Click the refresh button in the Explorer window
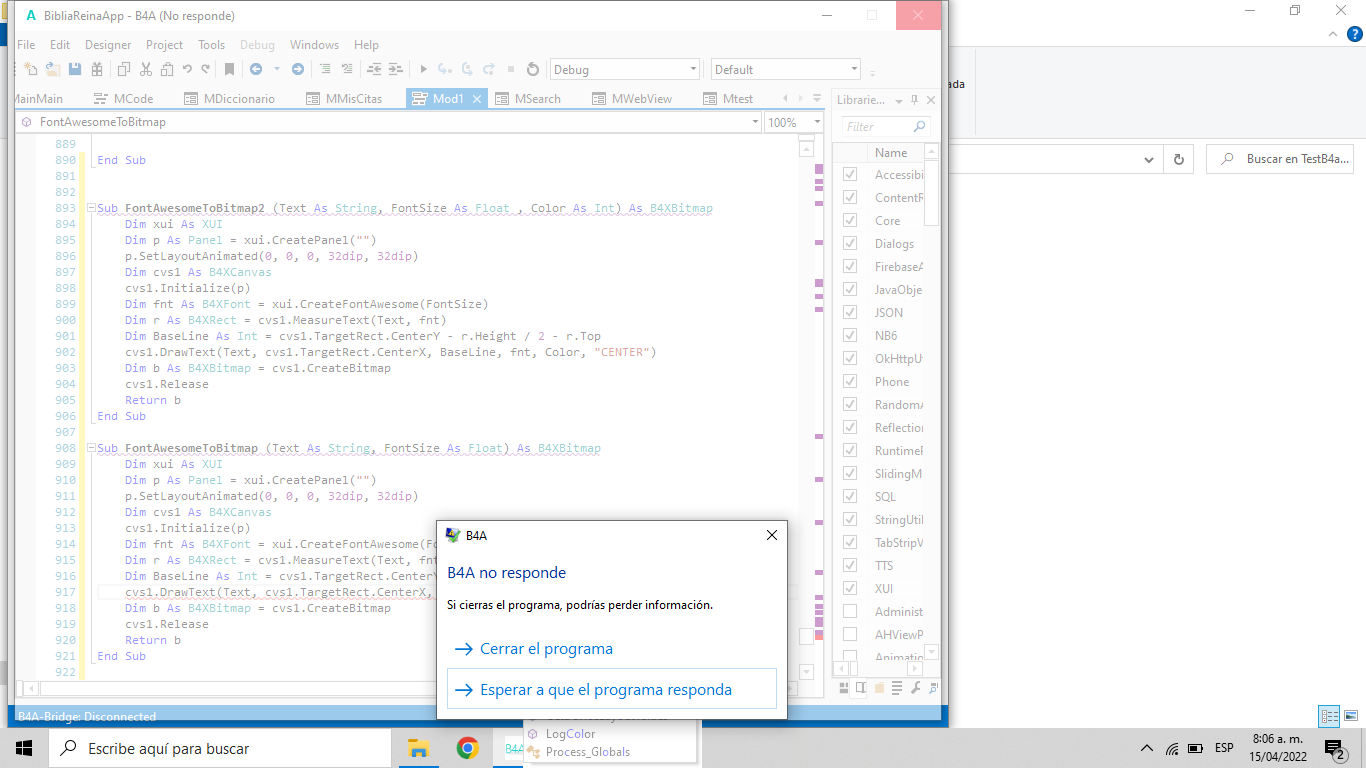Screen dimensions: 1366x768 point(1178,159)
